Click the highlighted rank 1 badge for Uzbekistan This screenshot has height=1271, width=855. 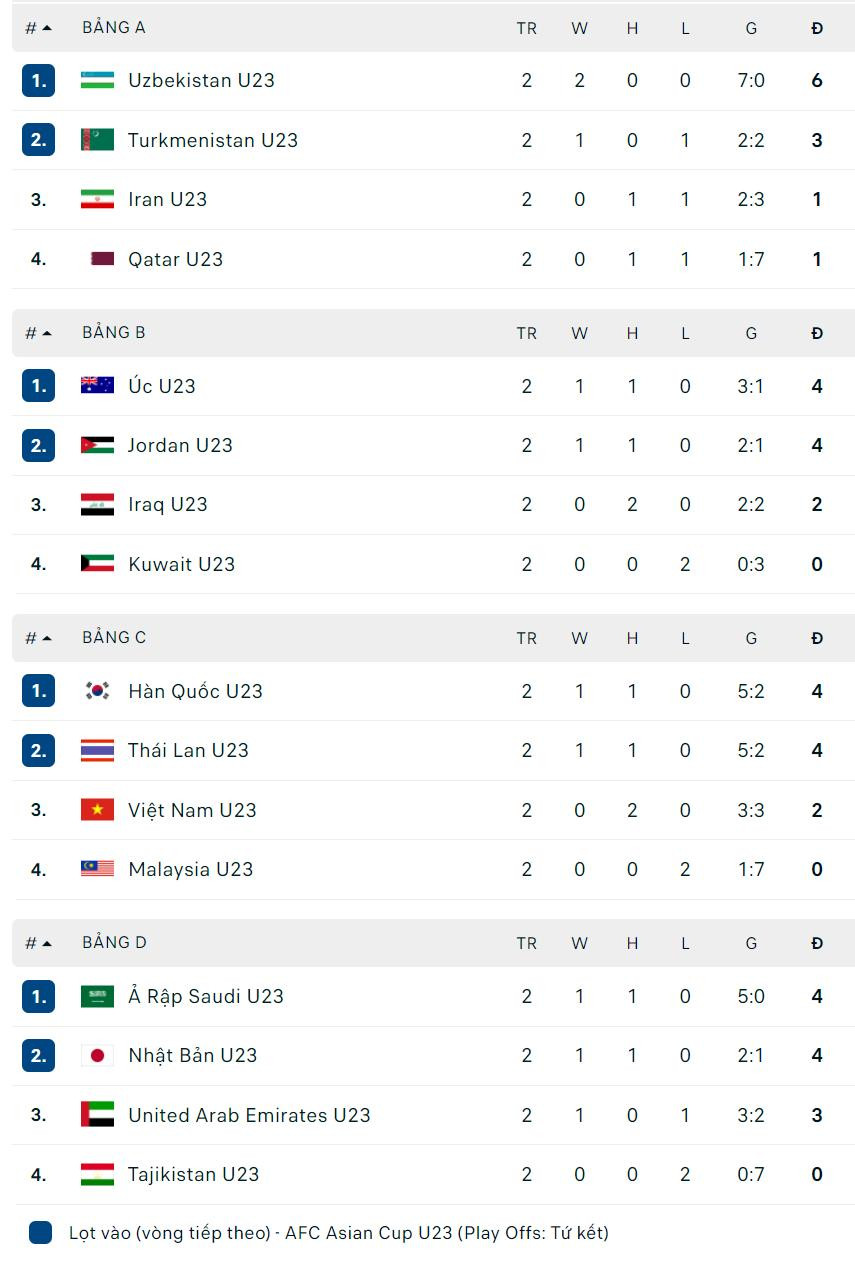(38, 81)
